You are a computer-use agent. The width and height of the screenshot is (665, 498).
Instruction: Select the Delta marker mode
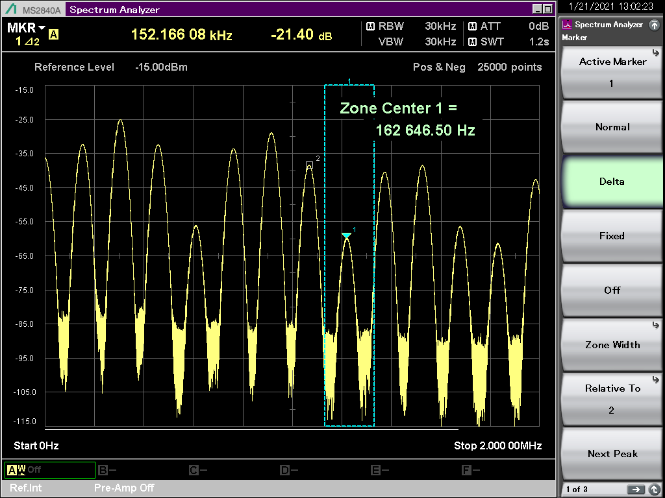tap(612, 181)
